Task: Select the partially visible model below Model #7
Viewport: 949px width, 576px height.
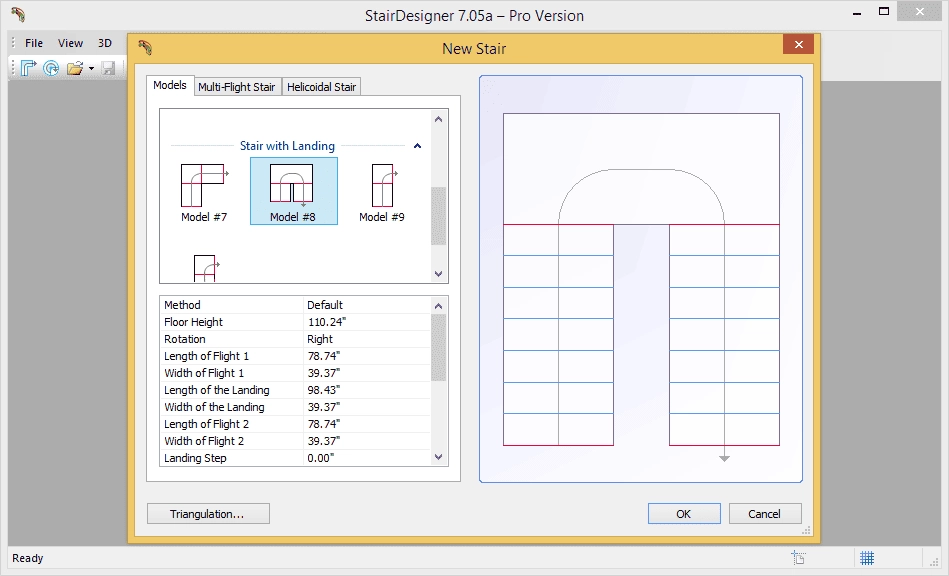Action: pos(206,268)
